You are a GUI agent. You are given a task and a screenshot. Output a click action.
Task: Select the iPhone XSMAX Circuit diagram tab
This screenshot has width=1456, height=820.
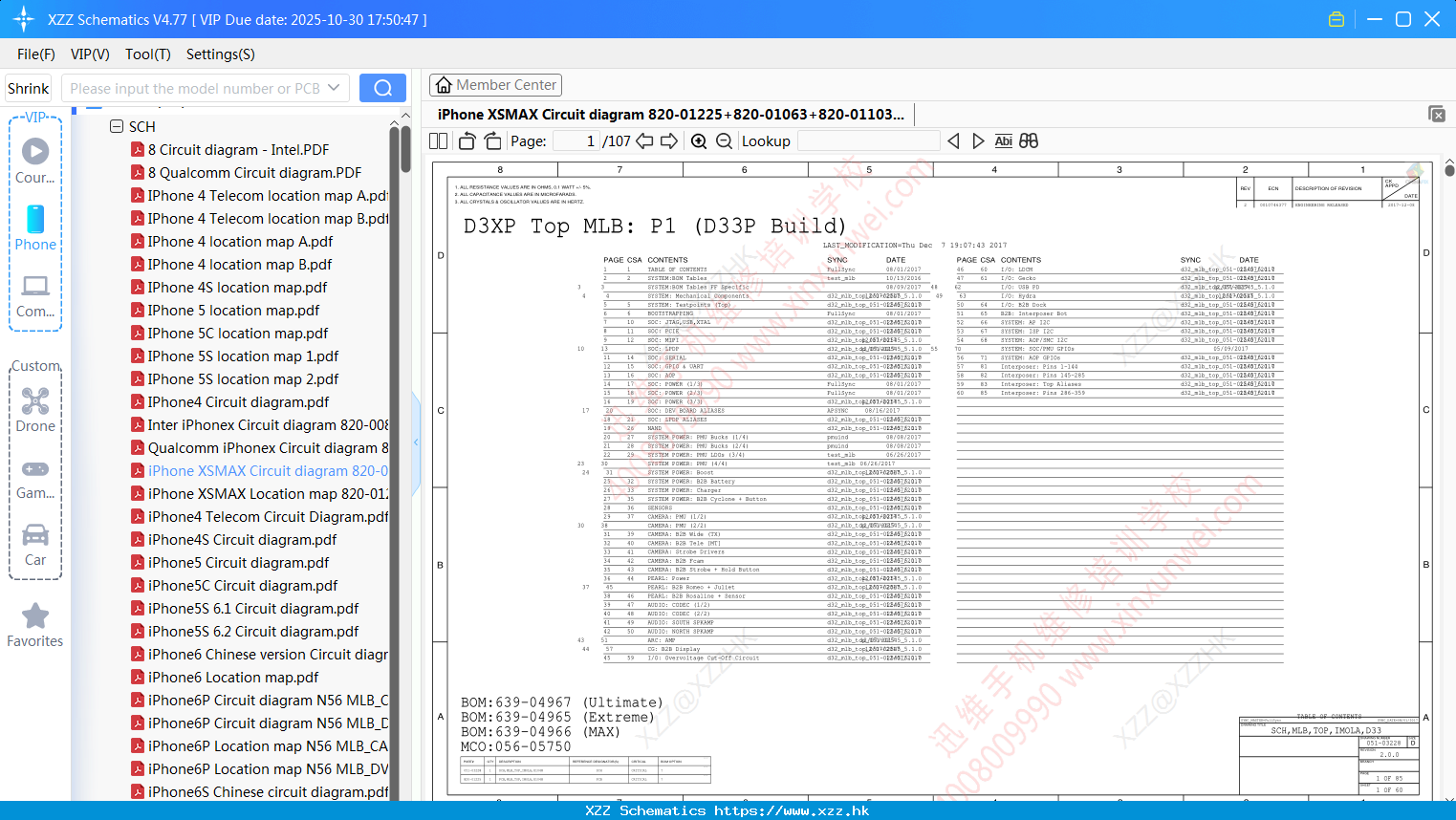(x=671, y=114)
